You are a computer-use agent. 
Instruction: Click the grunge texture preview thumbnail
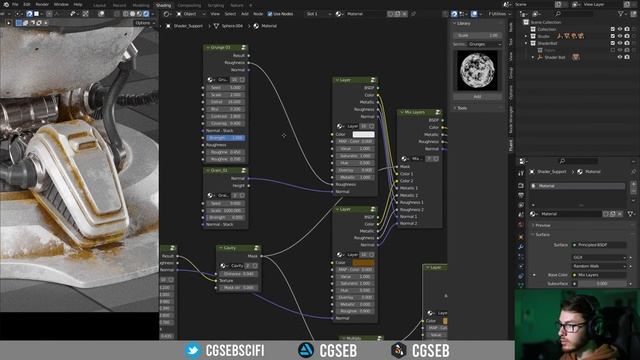pyautogui.click(x=478, y=70)
